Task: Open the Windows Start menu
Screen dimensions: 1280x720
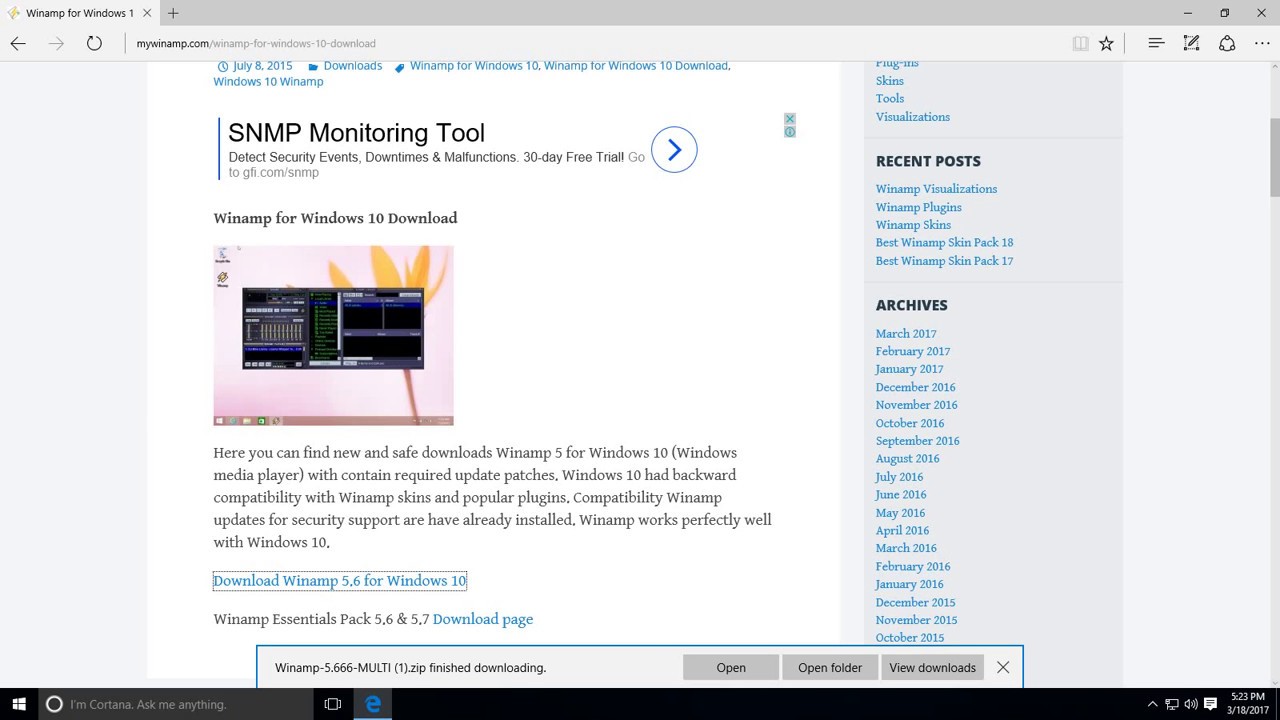Action: click(19, 704)
